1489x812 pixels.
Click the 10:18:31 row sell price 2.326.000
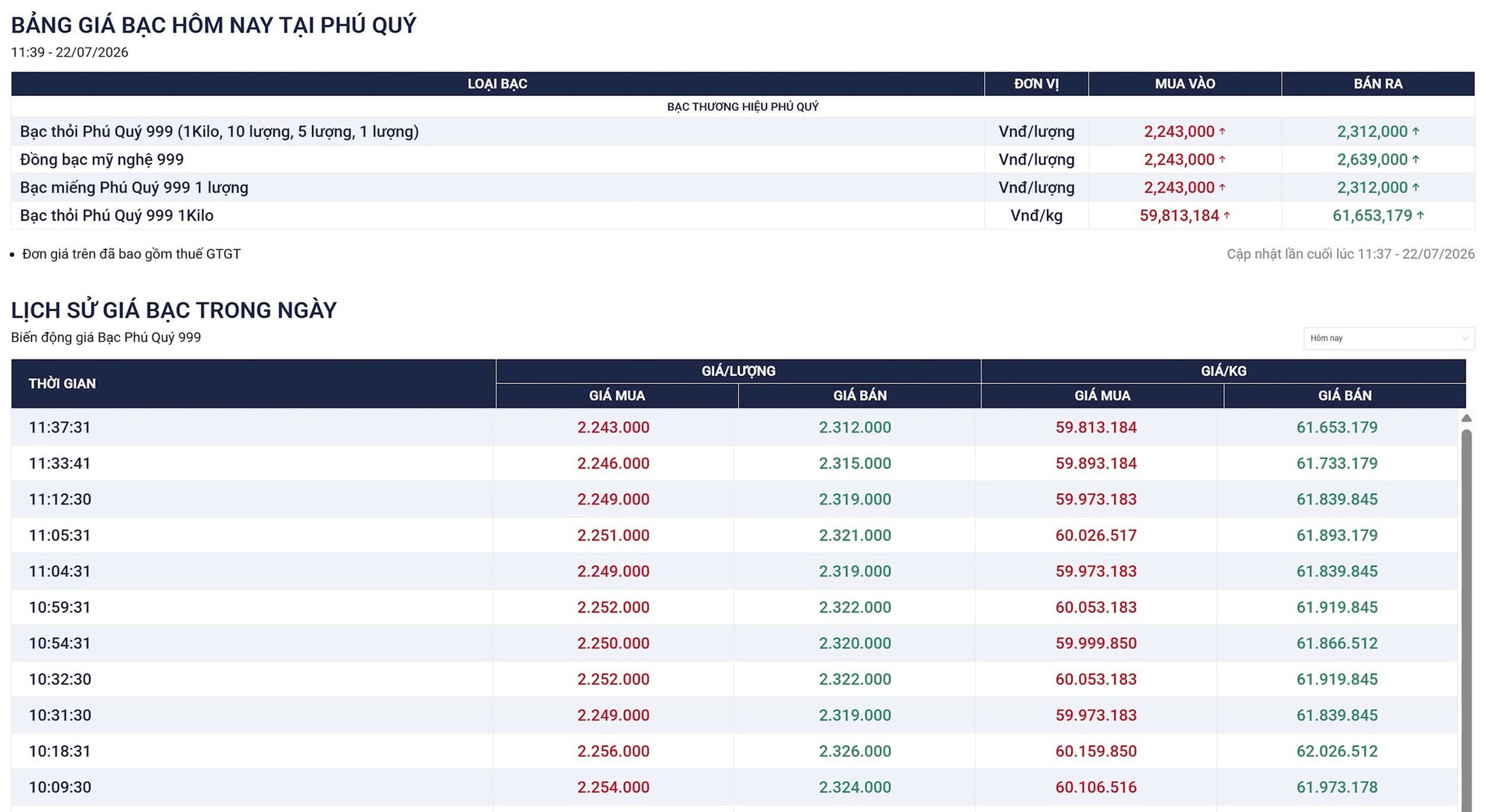click(x=855, y=751)
